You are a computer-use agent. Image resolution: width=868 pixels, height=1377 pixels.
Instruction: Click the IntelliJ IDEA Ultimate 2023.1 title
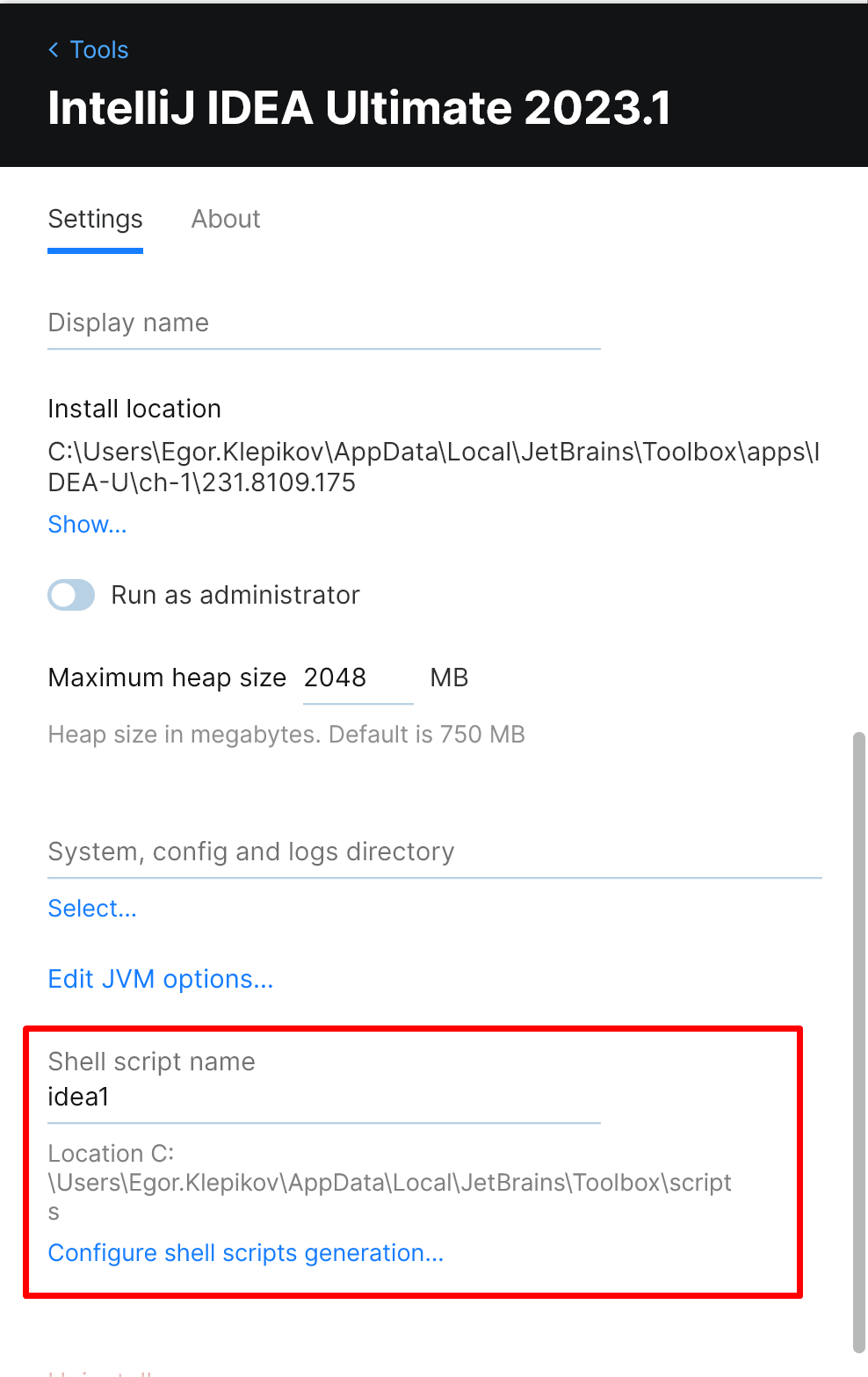(x=359, y=108)
